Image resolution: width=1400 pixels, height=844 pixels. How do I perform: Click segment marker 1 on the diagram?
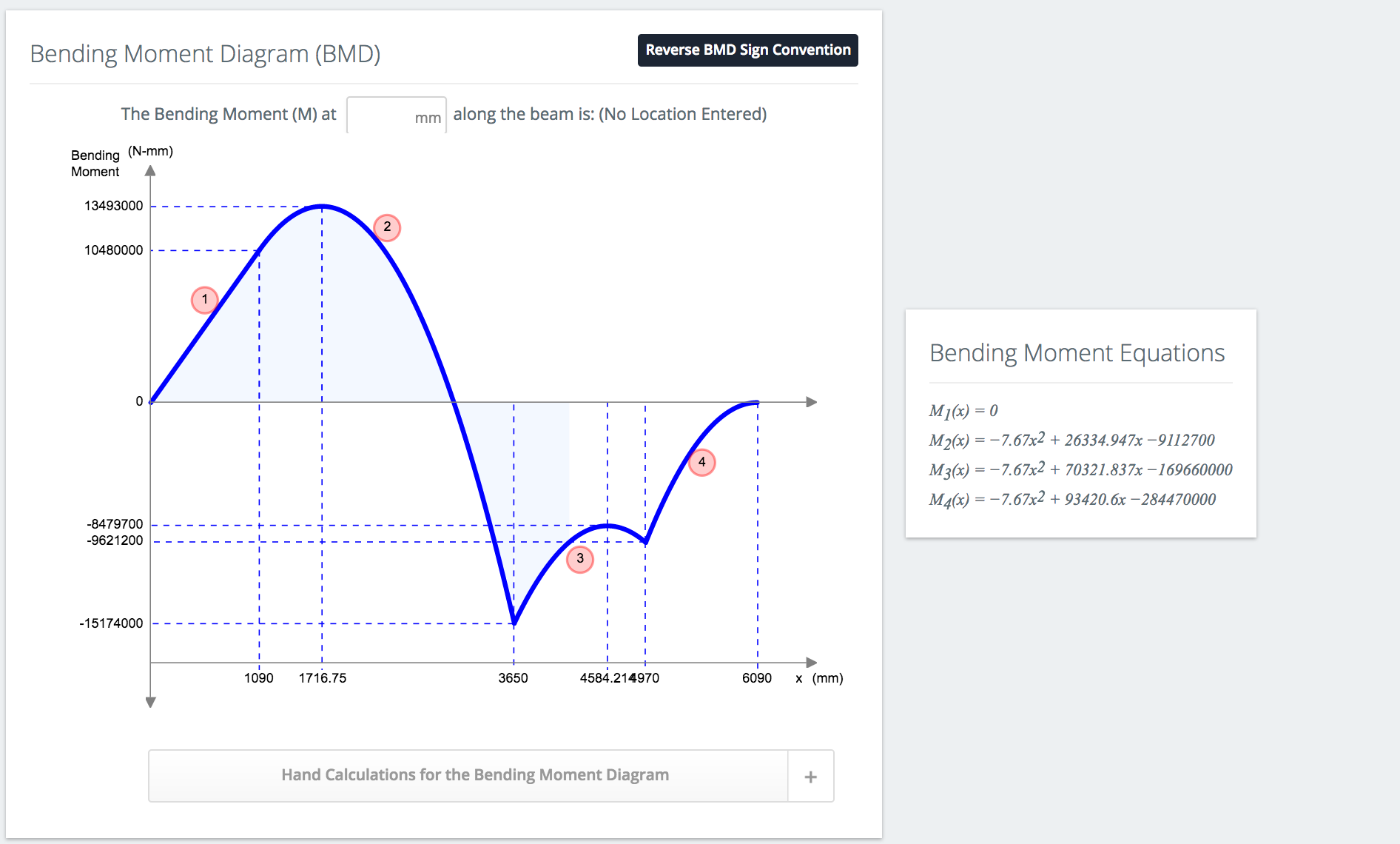tap(204, 300)
